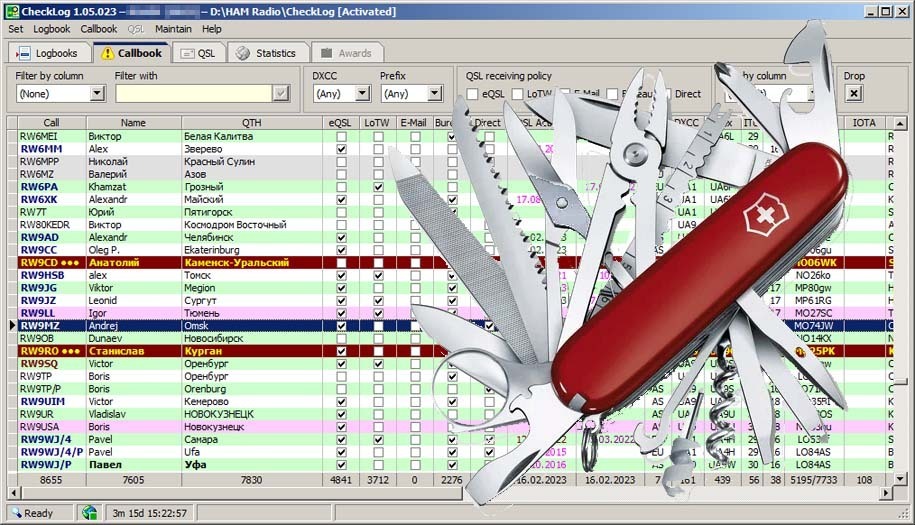This screenshot has height=525, width=915.
Task: Toggle E-Mail checkbox for RW6MPP row
Action: click(x=415, y=162)
